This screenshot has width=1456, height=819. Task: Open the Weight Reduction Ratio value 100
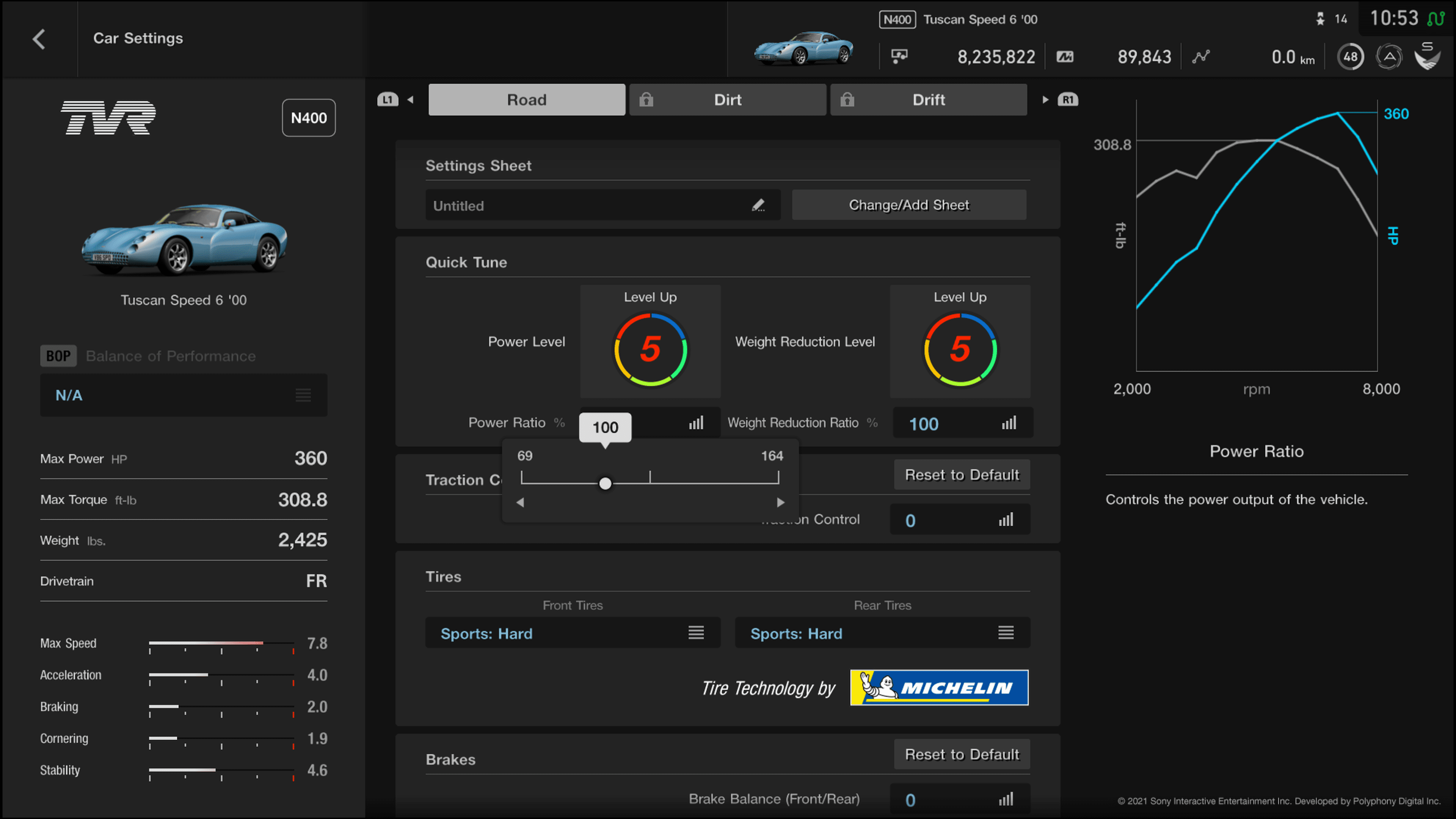tap(963, 423)
